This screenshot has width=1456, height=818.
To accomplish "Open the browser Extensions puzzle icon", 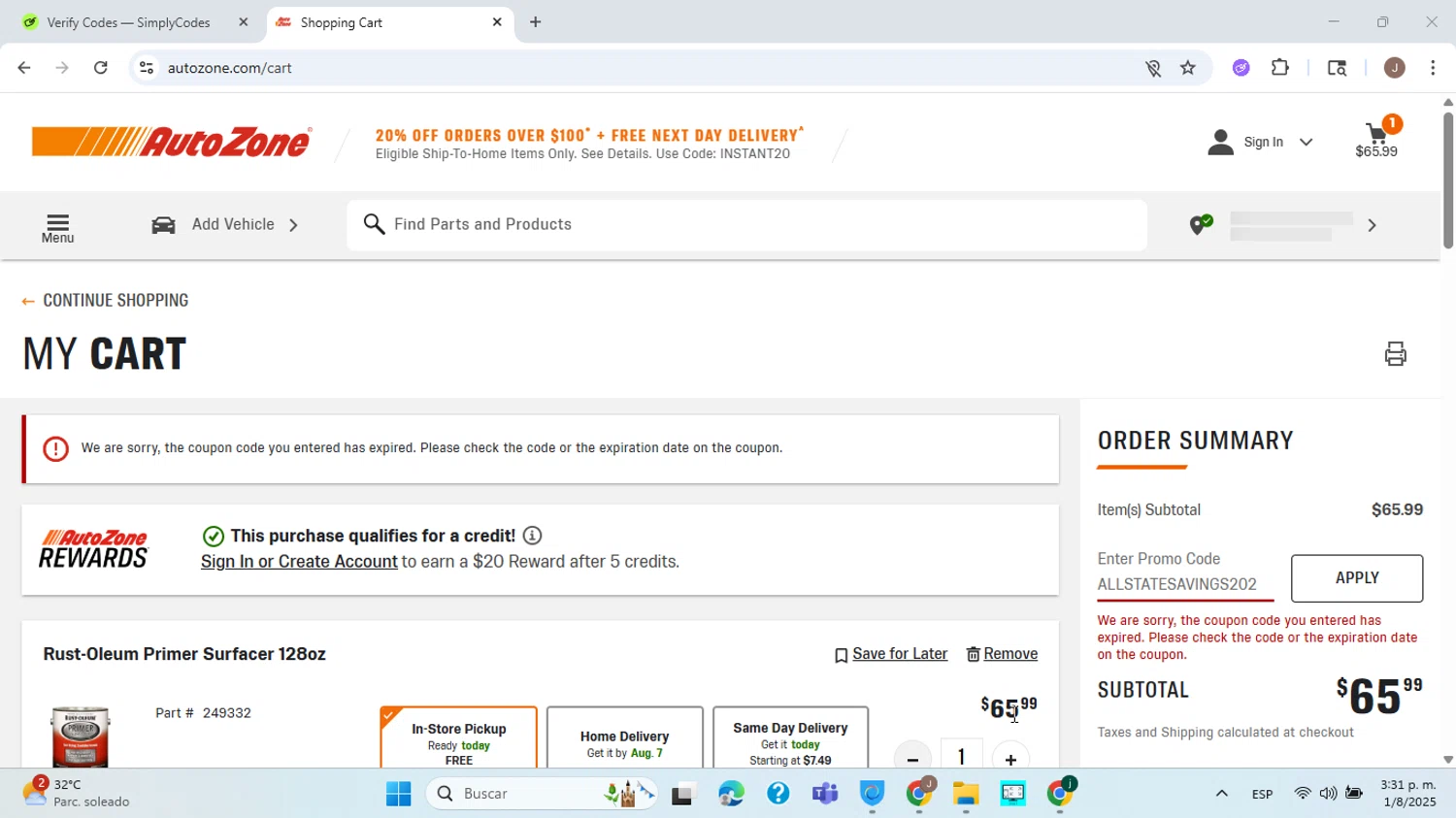I will (1280, 68).
